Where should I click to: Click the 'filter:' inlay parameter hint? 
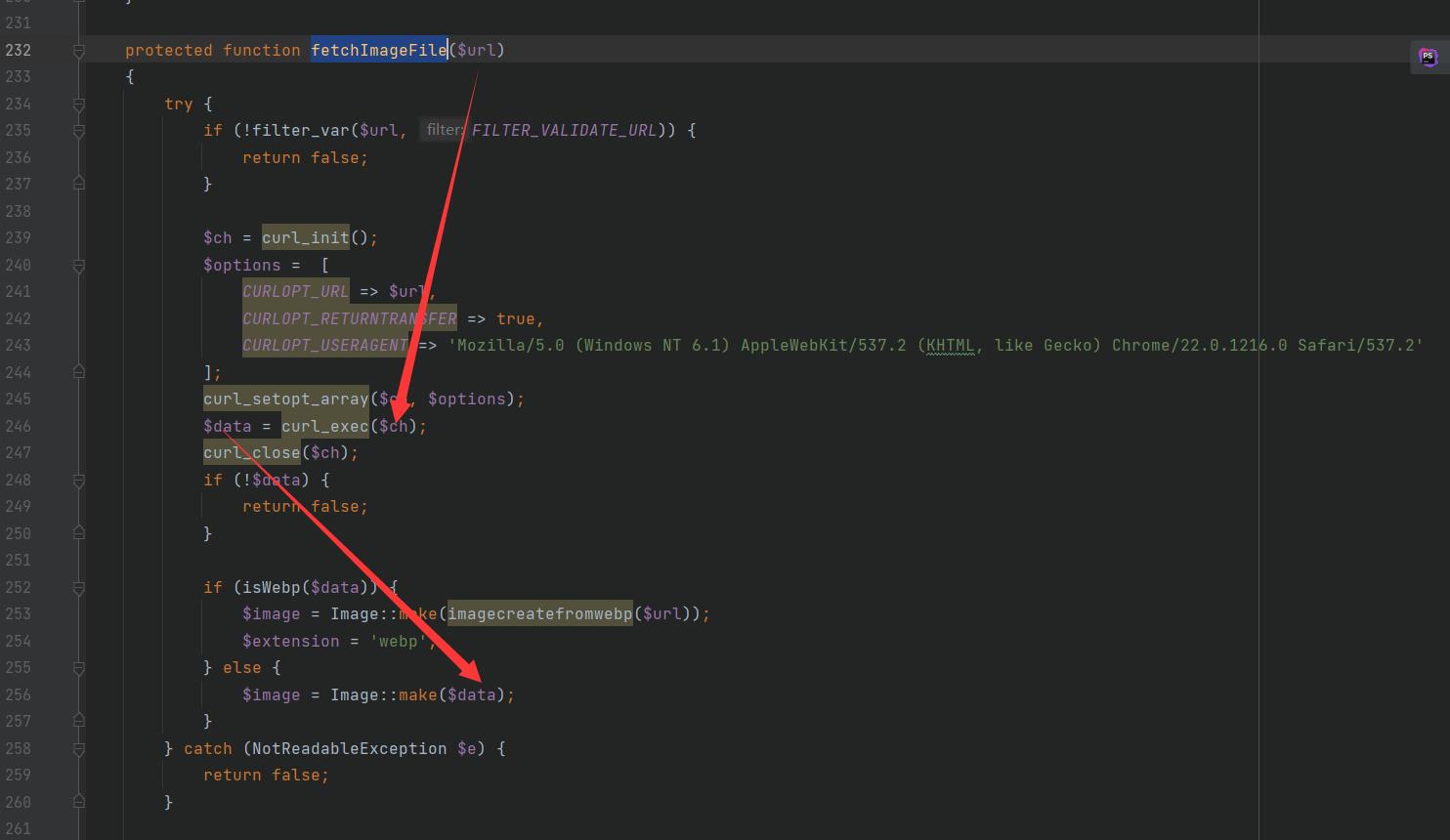[445, 130]
